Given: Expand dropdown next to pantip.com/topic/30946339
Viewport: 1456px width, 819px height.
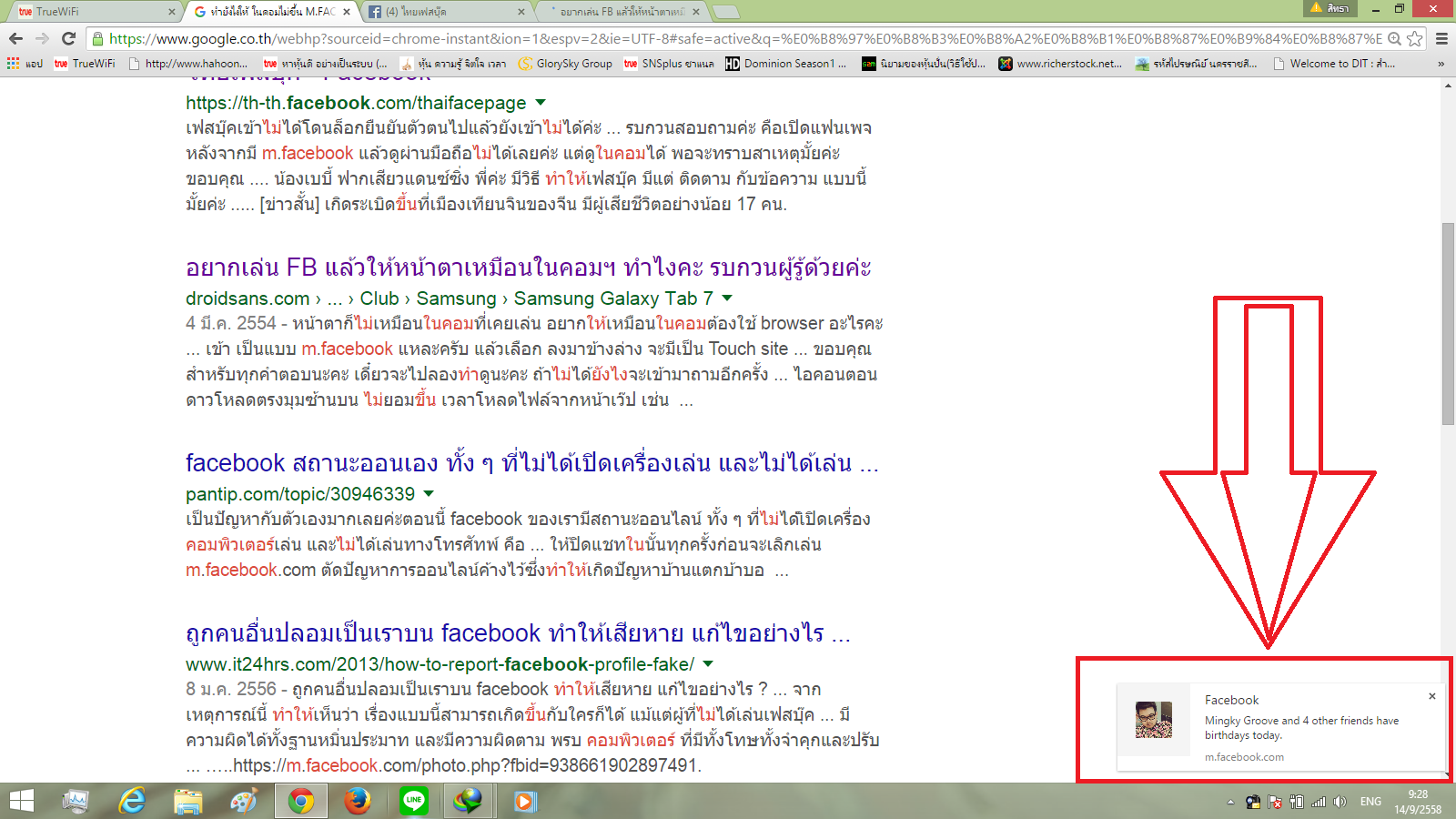Looking at the screenshot, I should [429, 493].
